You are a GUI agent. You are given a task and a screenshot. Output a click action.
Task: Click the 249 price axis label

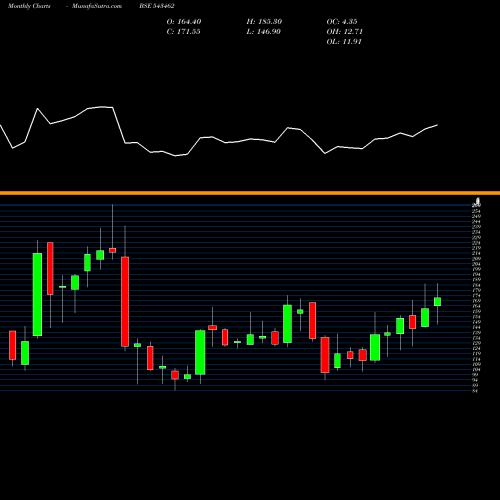pyautogui.click(x=476, y=216)
